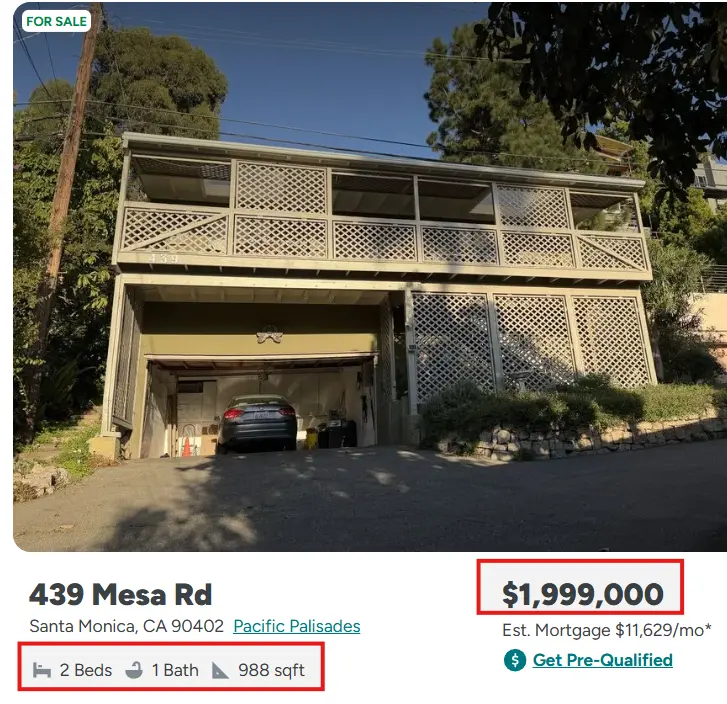This screenshot has width=727, height=704.
Task: Click the green dollar sign circle icon
Action: click(x=515, y=660)
